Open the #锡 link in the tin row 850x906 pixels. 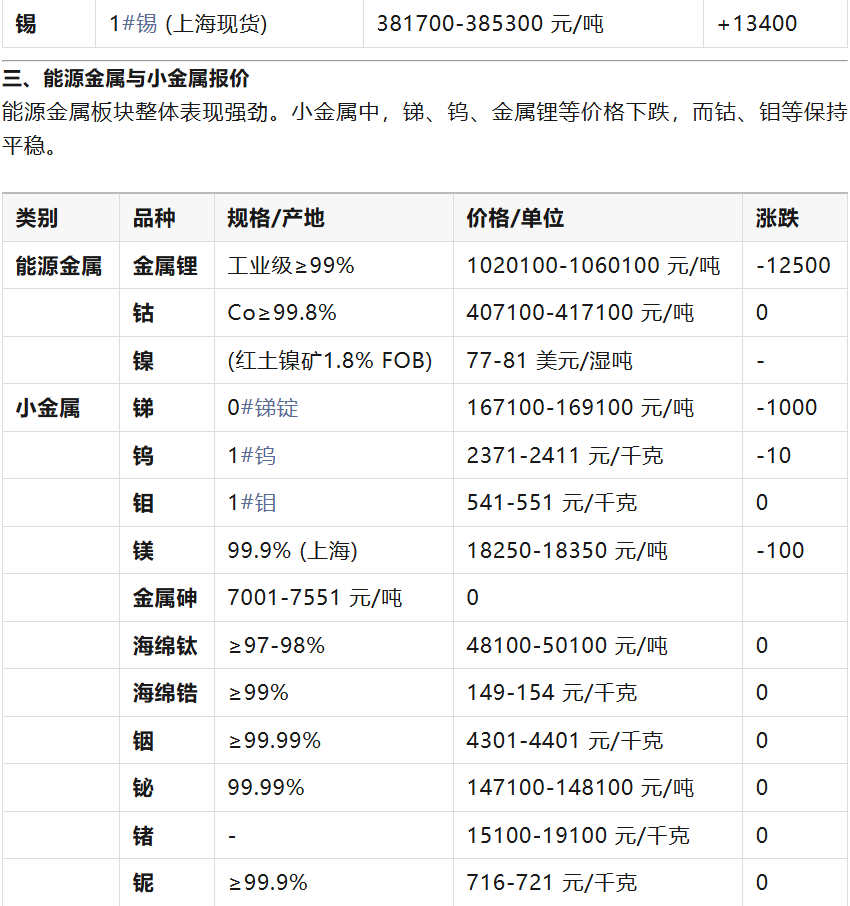tap(139, 23)
